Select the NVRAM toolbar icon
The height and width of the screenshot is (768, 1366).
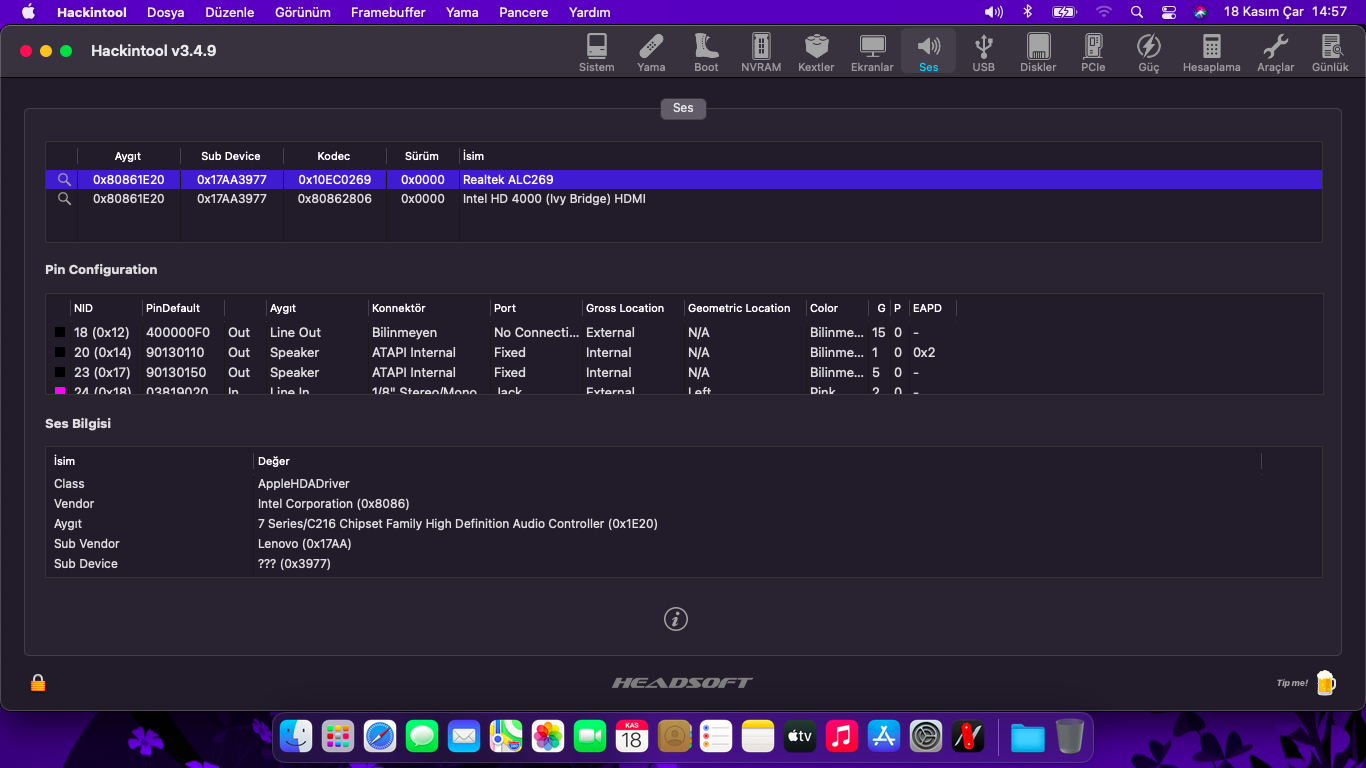pos(761,52)
